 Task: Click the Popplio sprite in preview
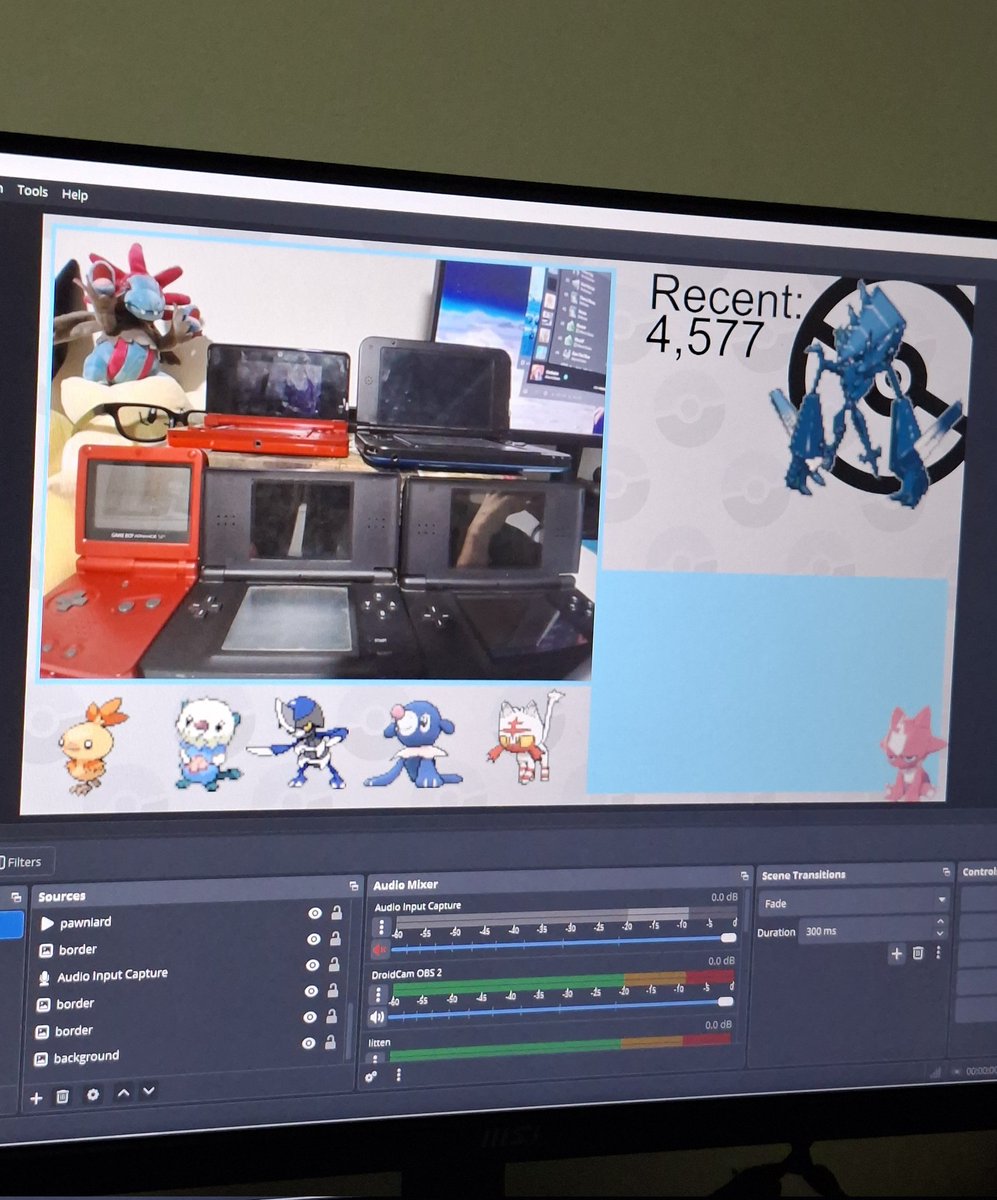point(413,742)
